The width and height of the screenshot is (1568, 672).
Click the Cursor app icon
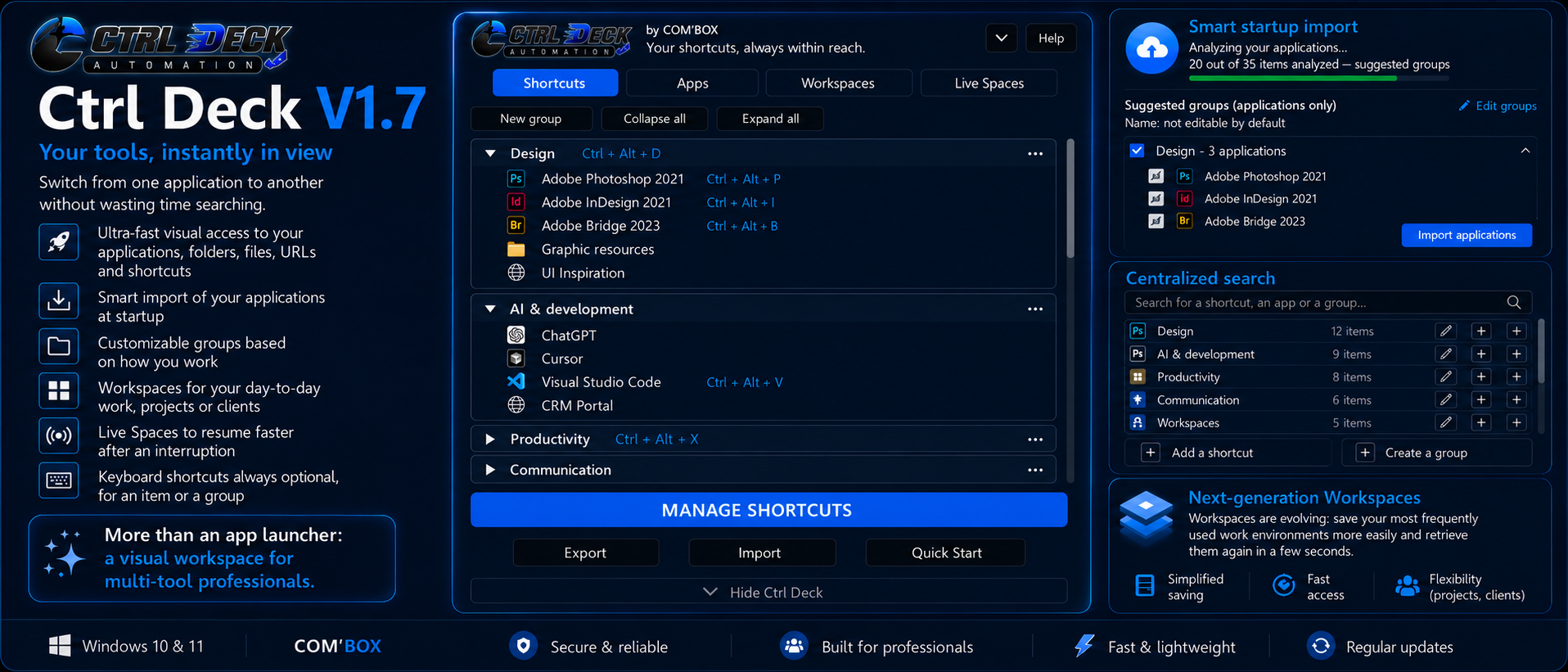pyautogui.click(x=516, y=359)
